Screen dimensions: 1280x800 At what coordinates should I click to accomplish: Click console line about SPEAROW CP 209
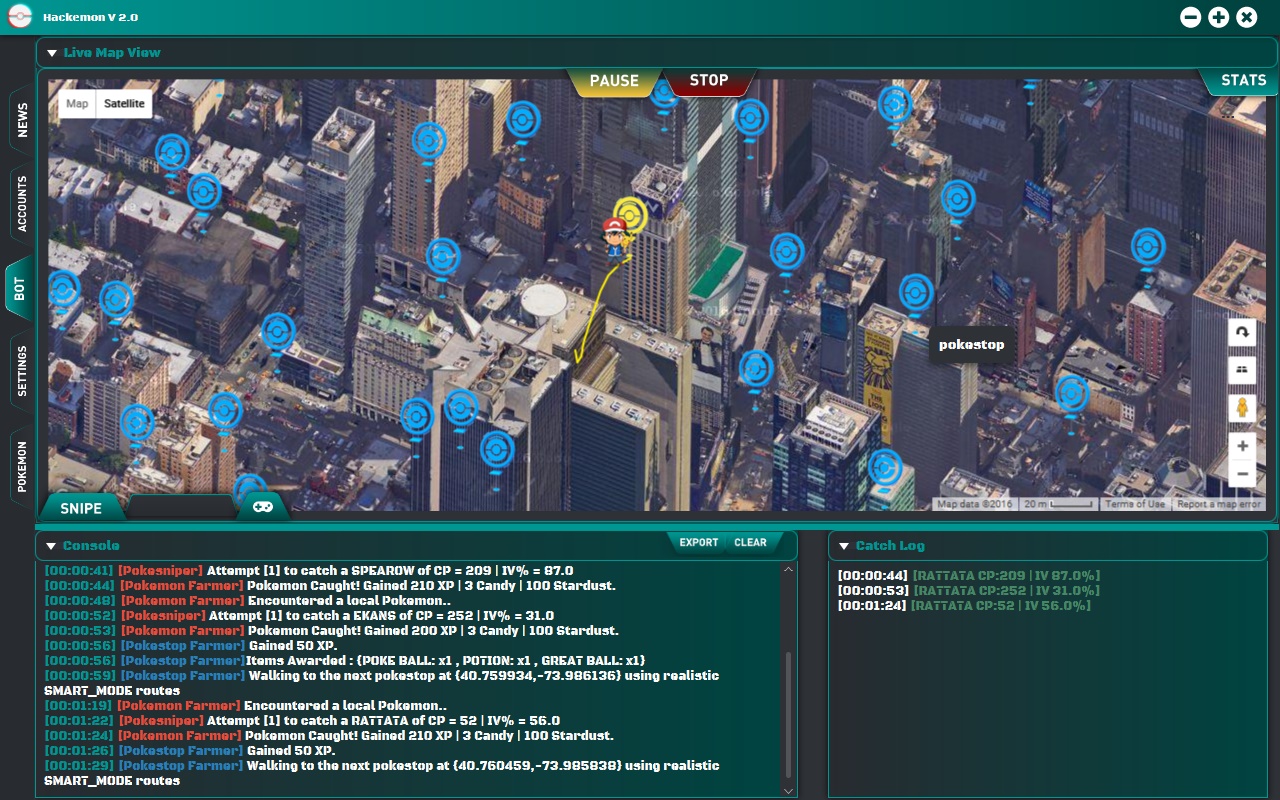point(309,571)
